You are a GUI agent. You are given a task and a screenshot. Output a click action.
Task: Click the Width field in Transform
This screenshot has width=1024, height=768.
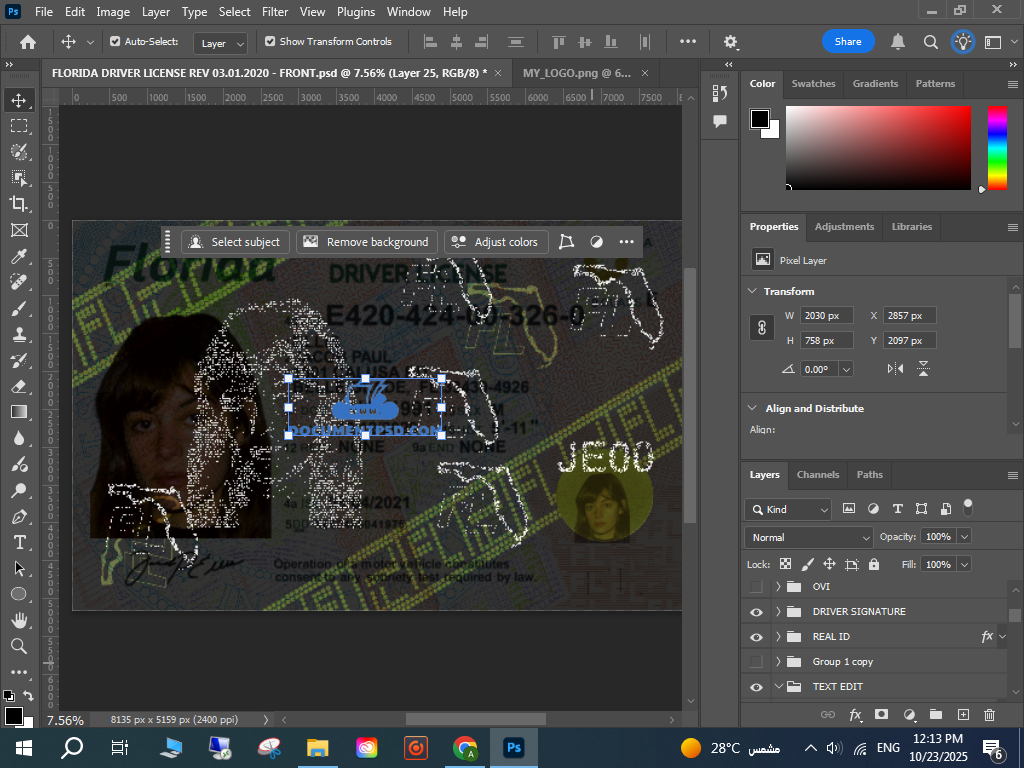click(825, 316)
